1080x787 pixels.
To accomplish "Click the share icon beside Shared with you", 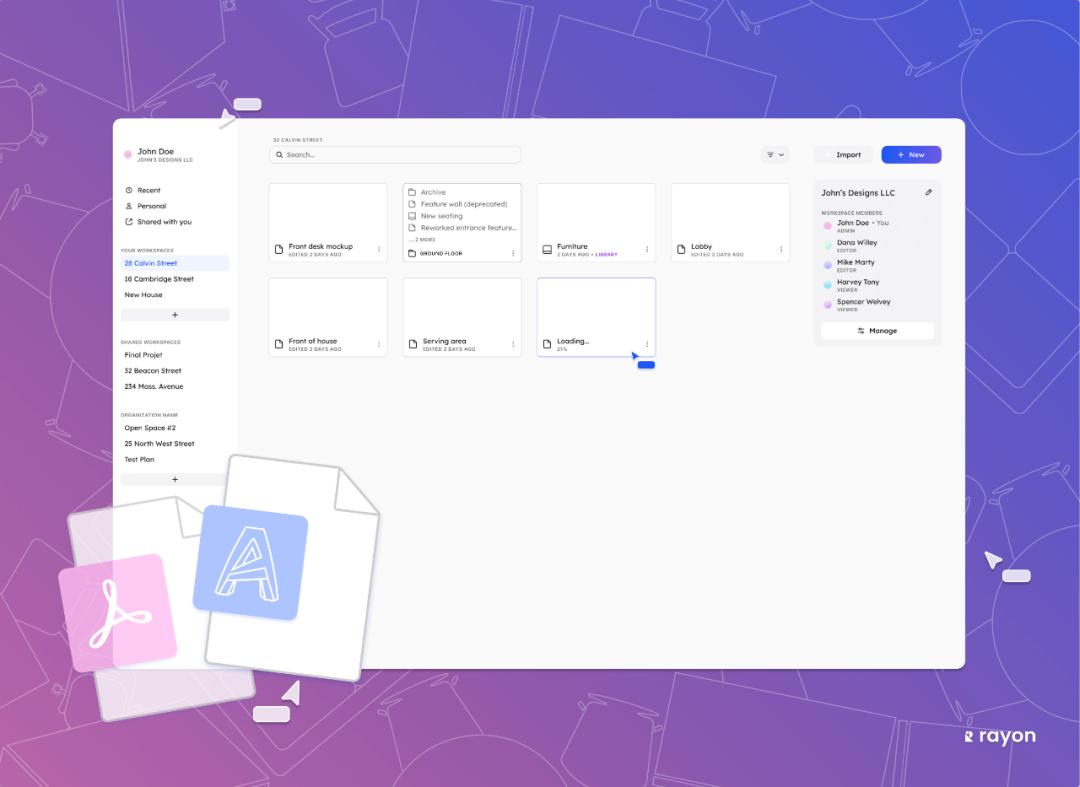I will tap(129, 222).
